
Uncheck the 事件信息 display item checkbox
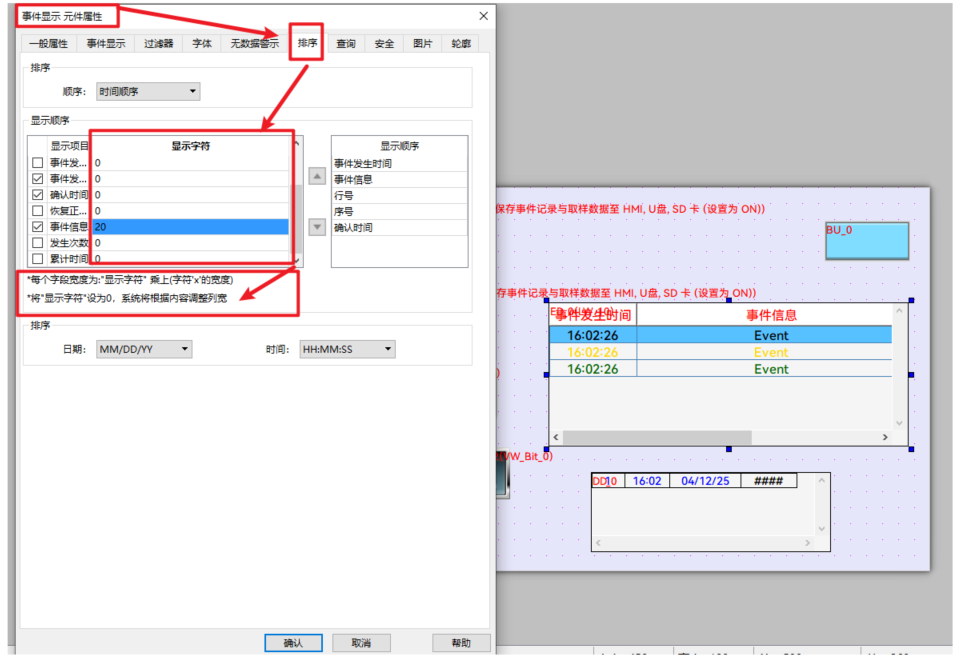point(38,227)
